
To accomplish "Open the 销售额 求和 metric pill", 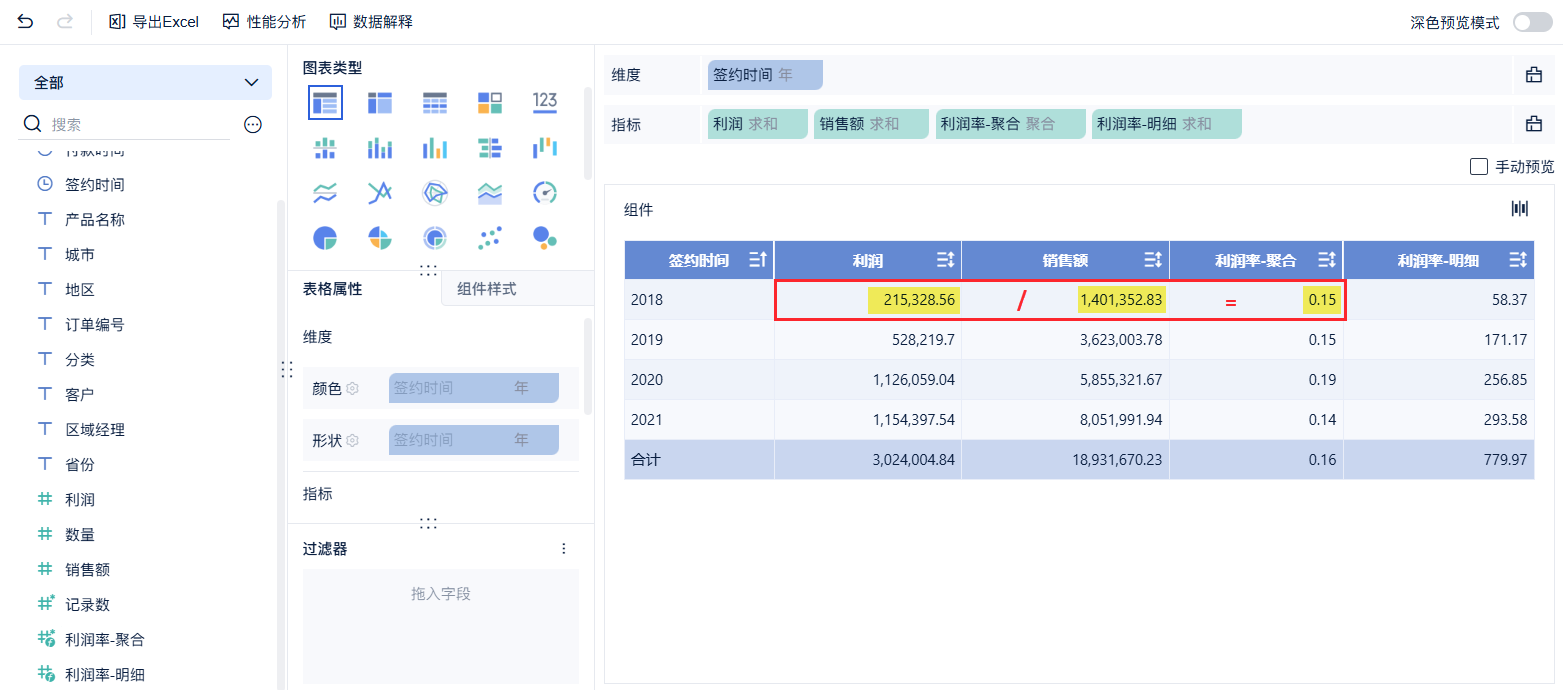I will click(871, 124).
